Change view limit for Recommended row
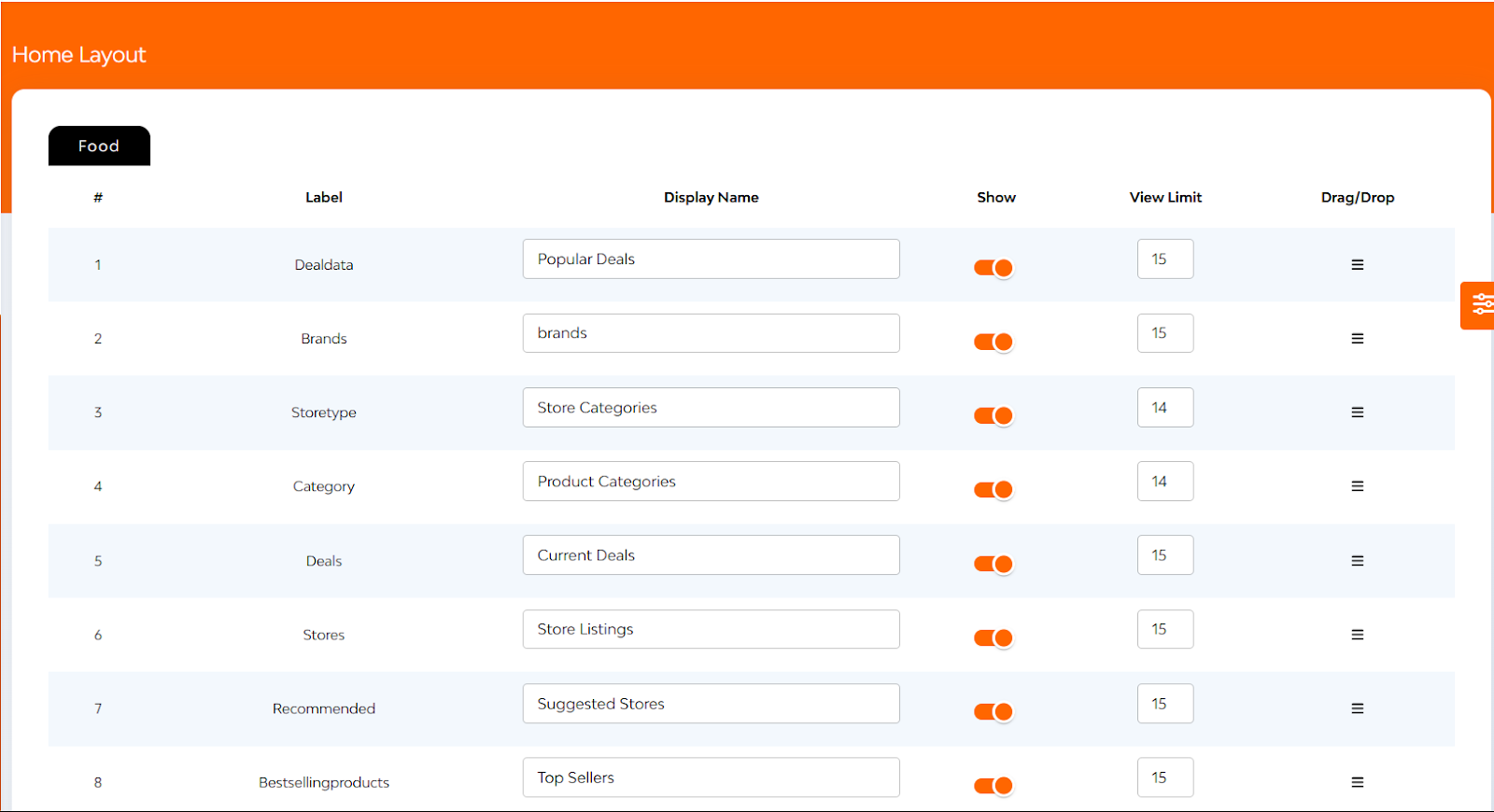 (1165, 703)
